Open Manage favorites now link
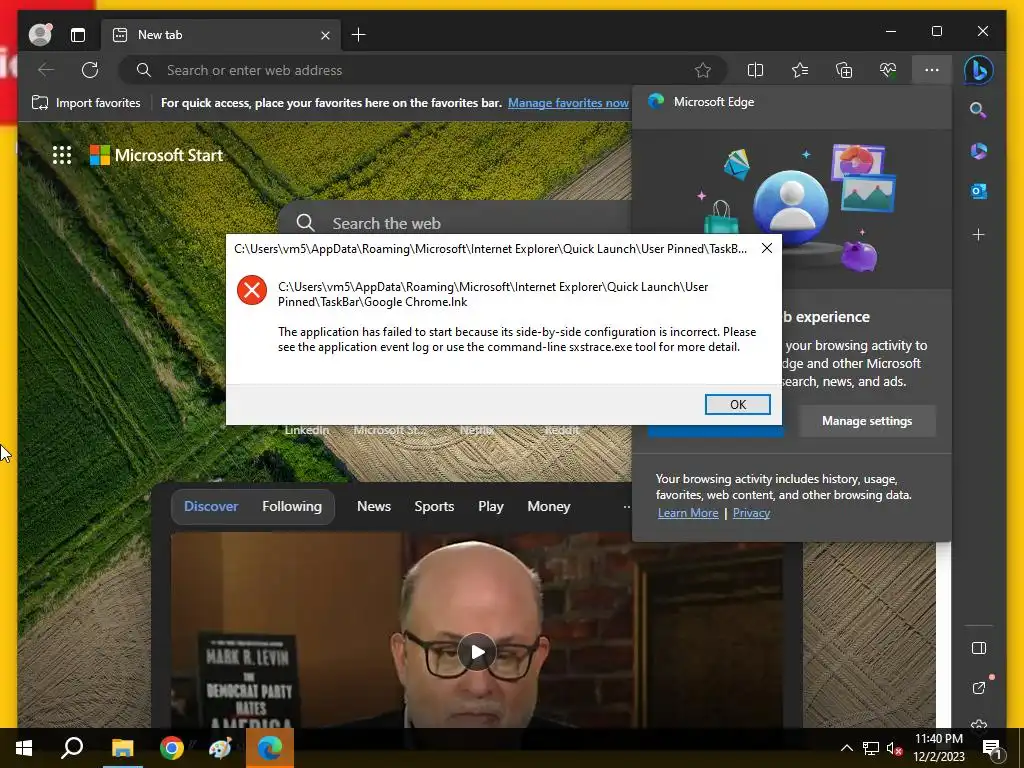 (568, 103)
